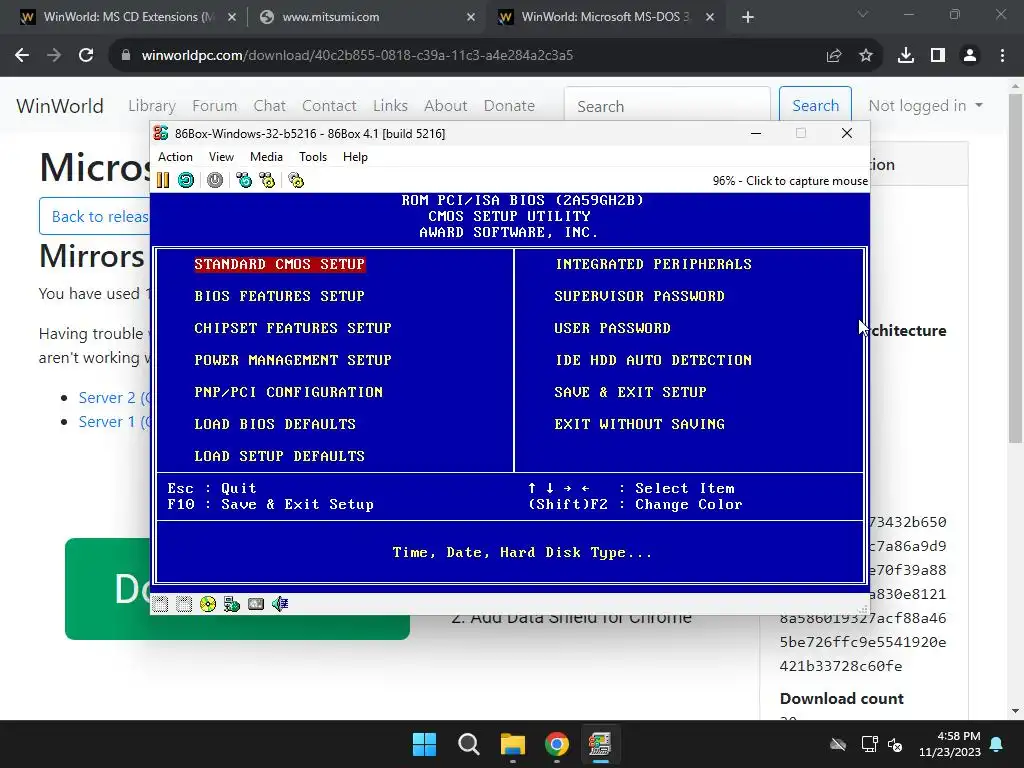This screenshot has height=768, width=1024.
Task: Go back in the Chrome browser
Action: 22,56
